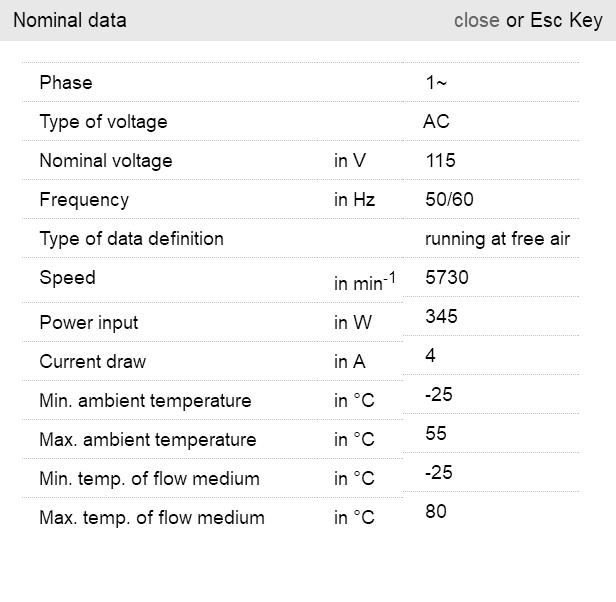Viewport: 616px width, 602px height.
Task: Select the Min. temp. of flow medium label
Action: coord(149,479)
